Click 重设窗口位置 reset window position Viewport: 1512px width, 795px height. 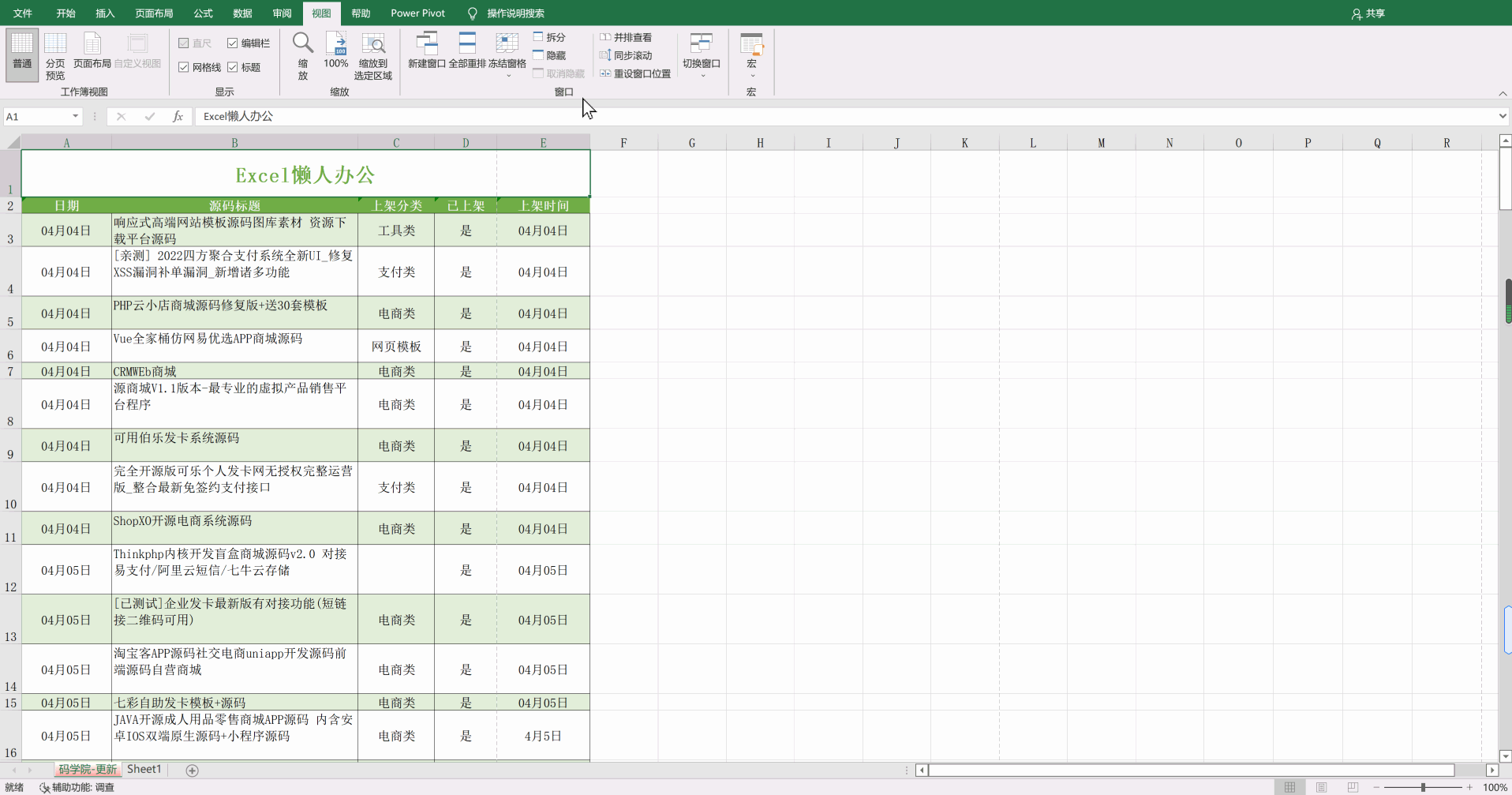pos(635,73)
